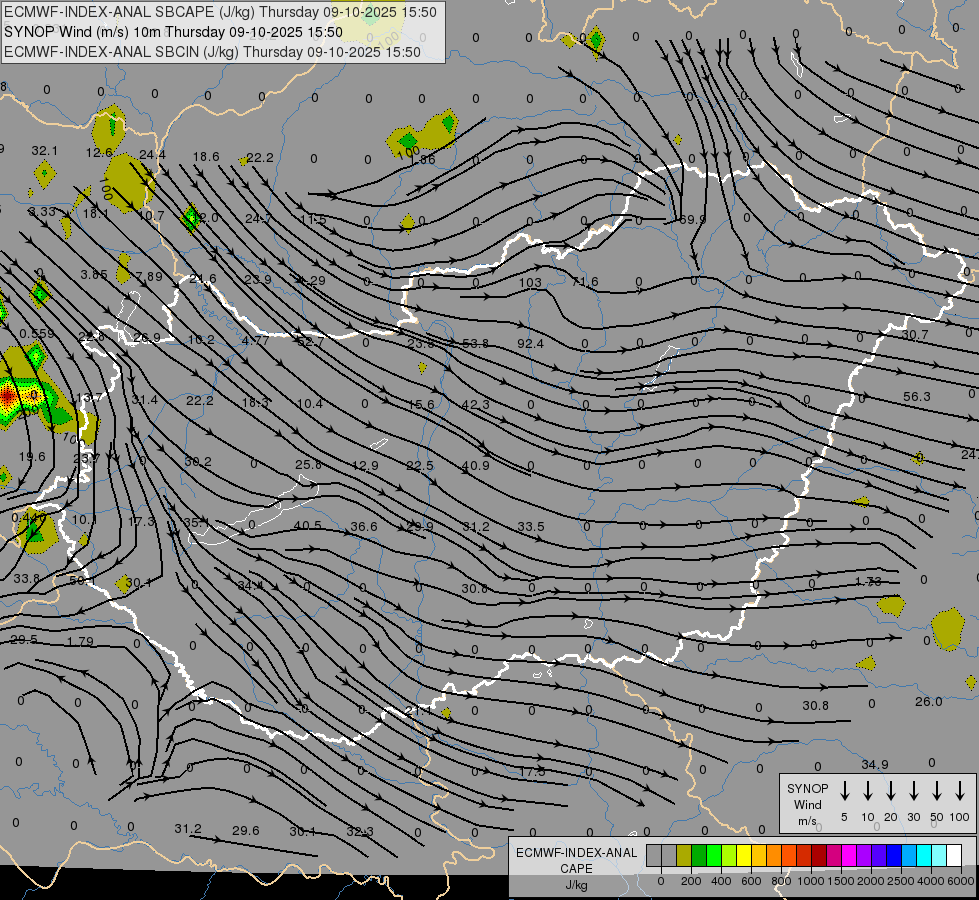
Task: Click the map value 29.5
Action: coord(24,640)
